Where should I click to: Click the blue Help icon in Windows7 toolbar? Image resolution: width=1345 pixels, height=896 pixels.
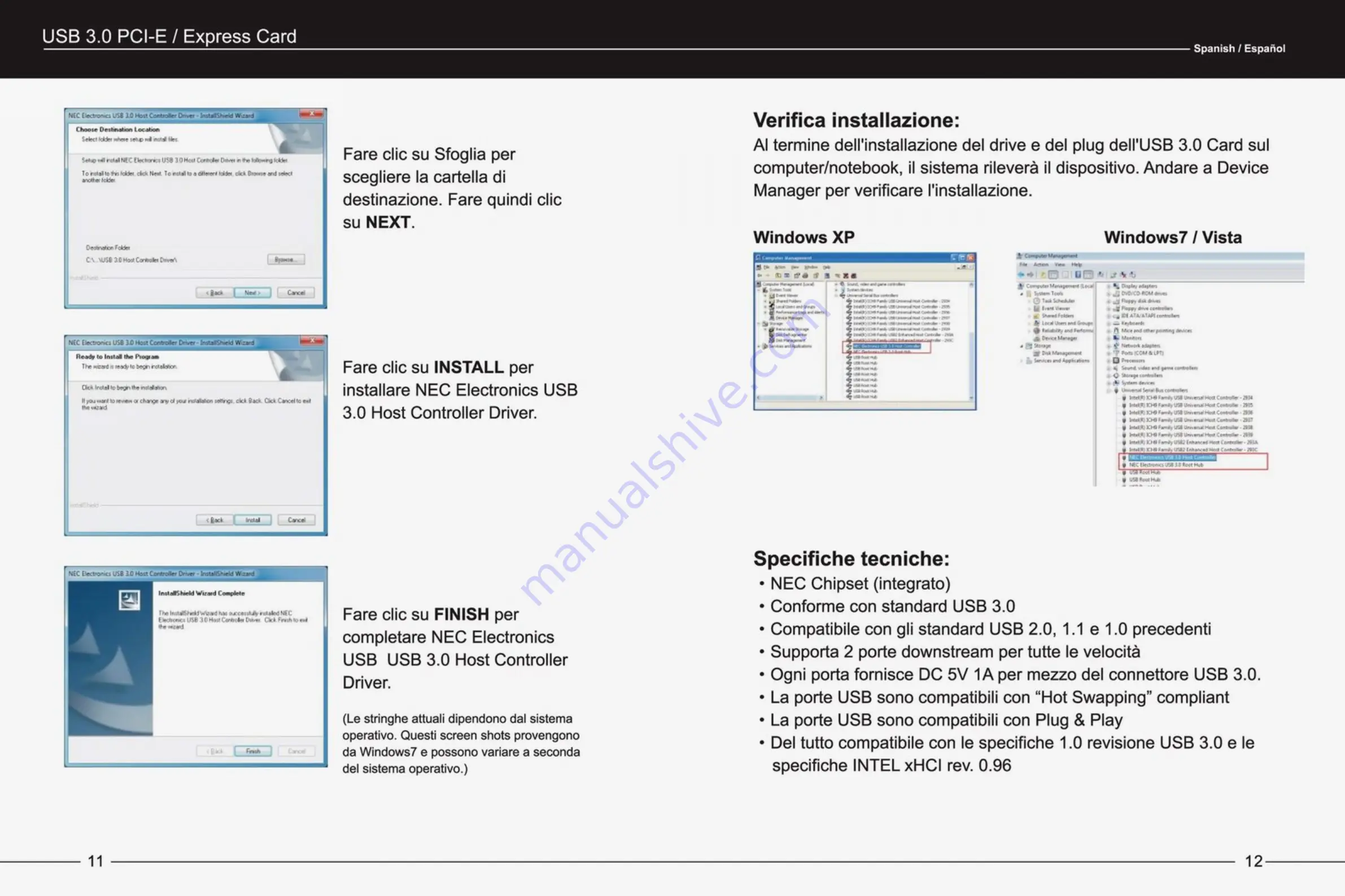pos(1078,275)
